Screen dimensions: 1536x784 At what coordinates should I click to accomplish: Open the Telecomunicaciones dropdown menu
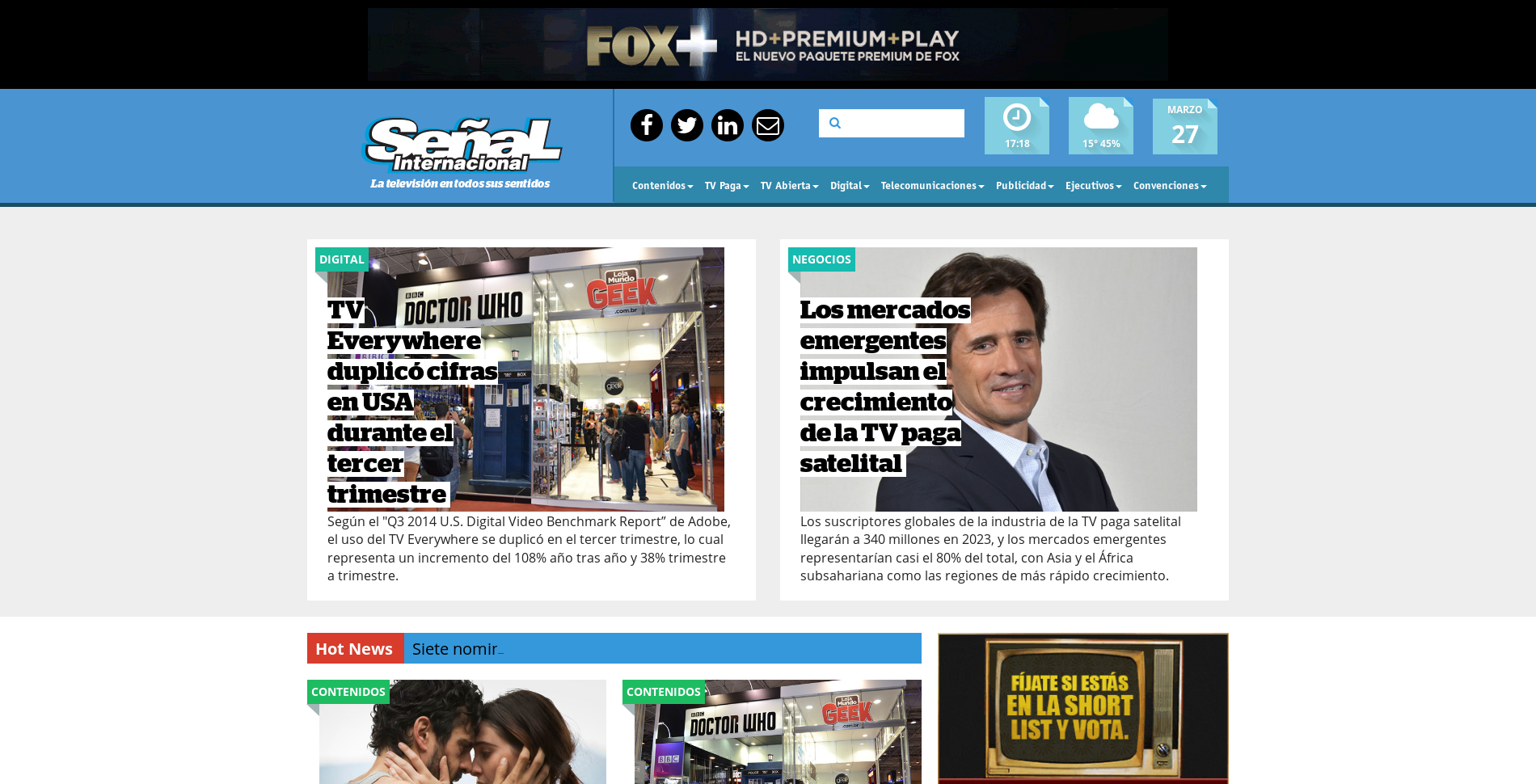tap(931, 186)
